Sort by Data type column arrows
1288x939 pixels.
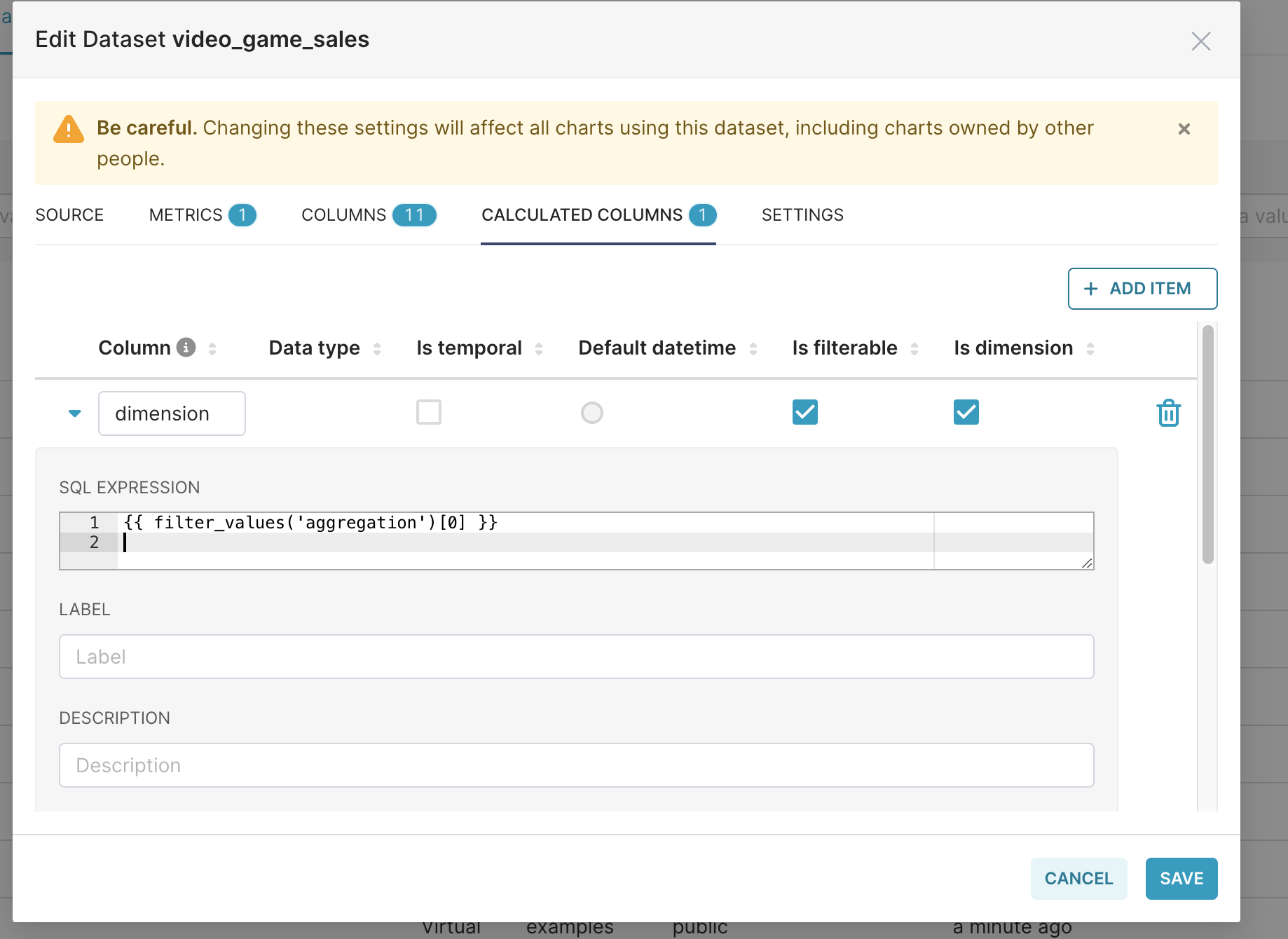(x=377, y=348)
